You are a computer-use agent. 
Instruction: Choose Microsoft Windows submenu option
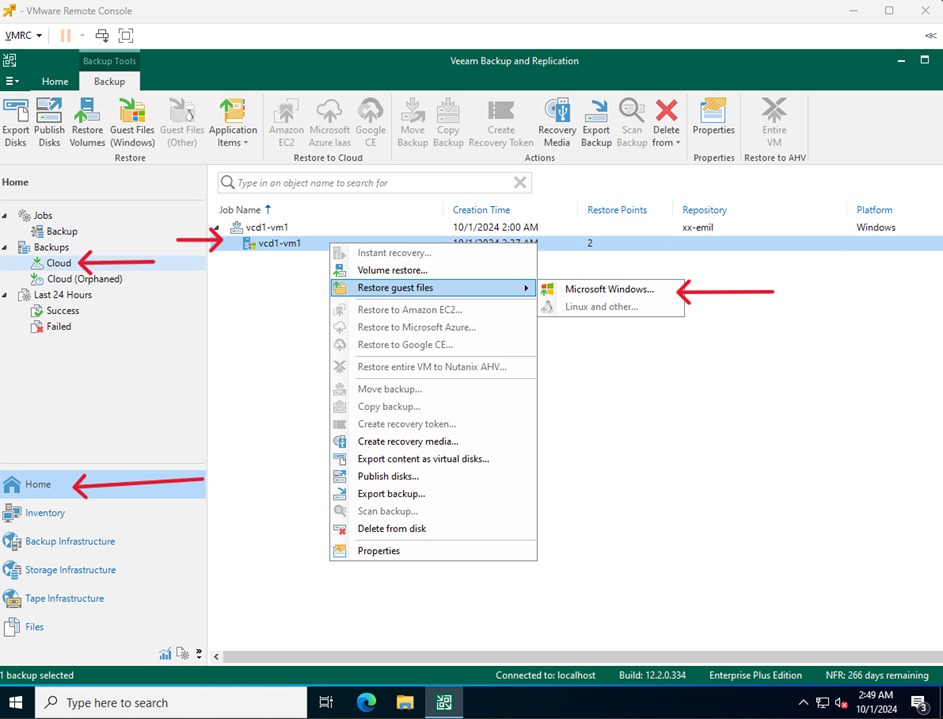pos(609,289)
